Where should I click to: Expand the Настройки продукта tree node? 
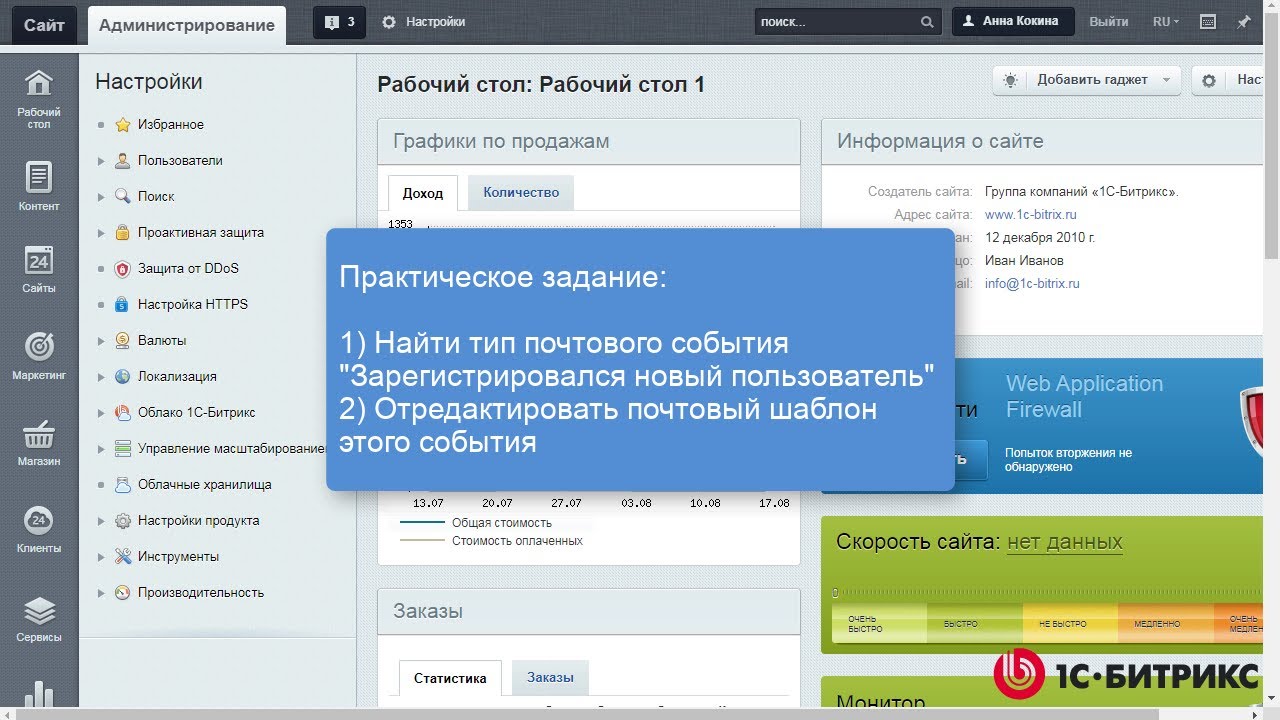coord(101,521)
